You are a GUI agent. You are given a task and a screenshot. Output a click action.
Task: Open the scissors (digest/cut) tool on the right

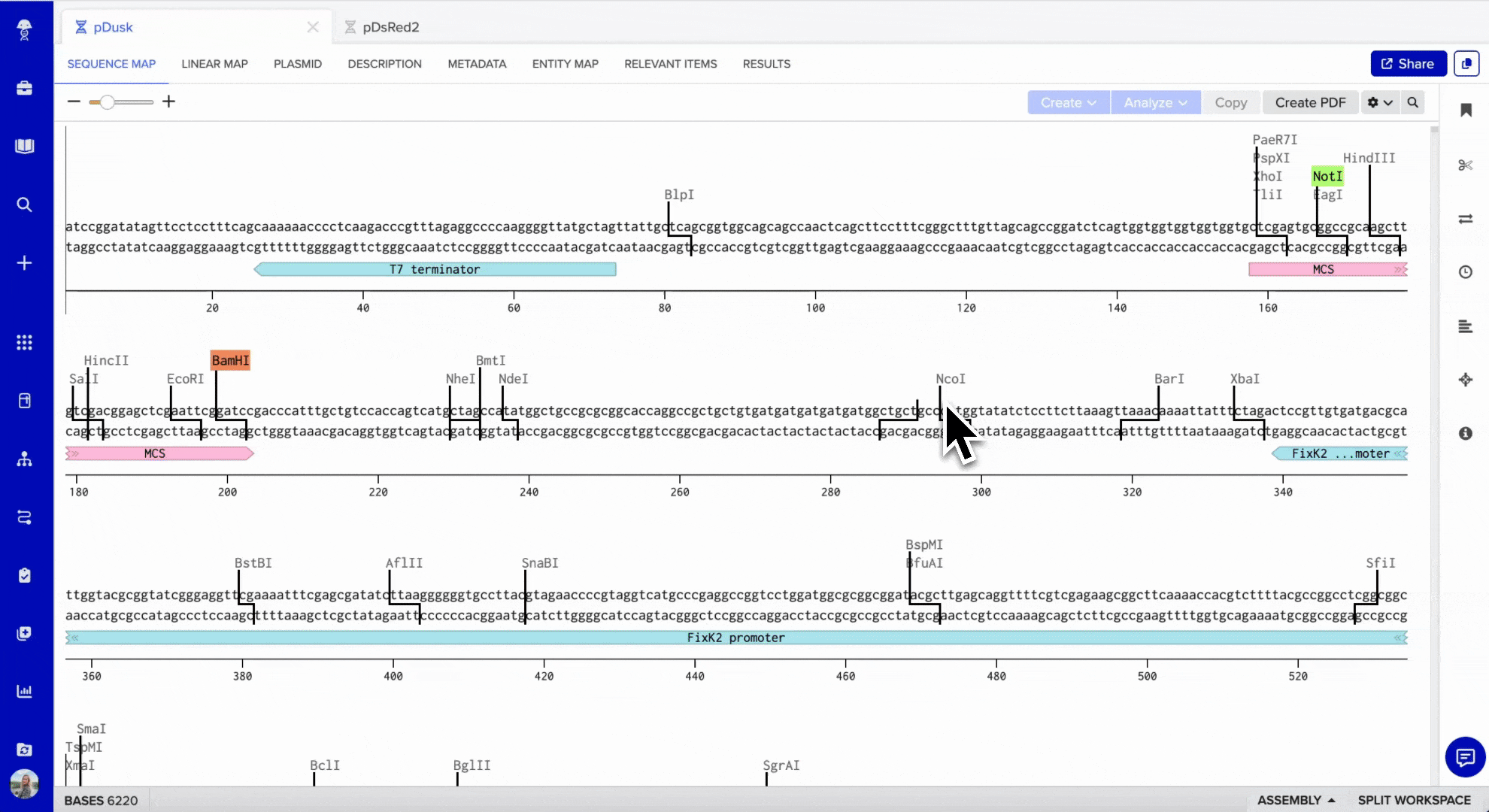click(x=1465, y=164)
